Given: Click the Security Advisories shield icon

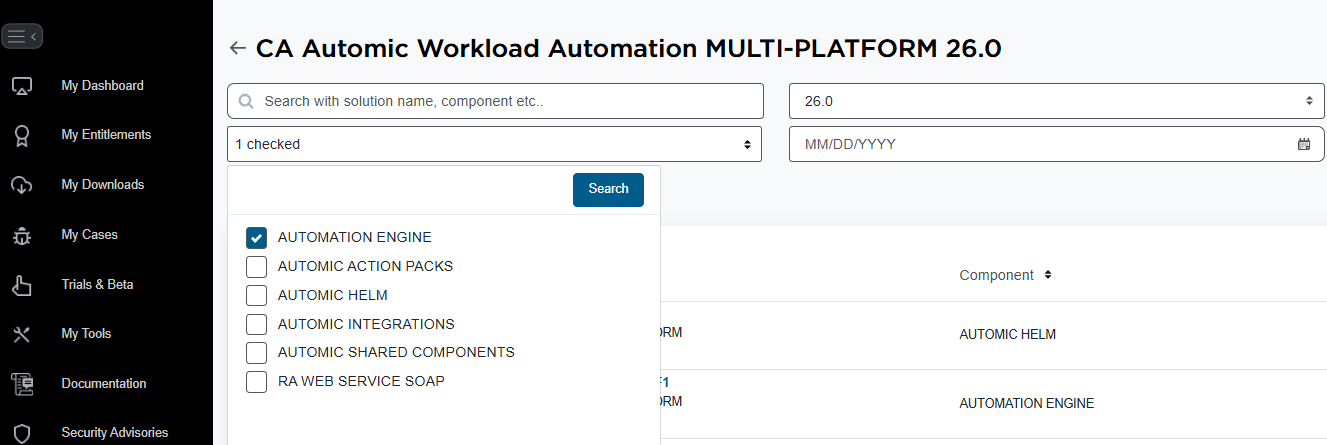Looking at the screenshot, I should 22,433.
